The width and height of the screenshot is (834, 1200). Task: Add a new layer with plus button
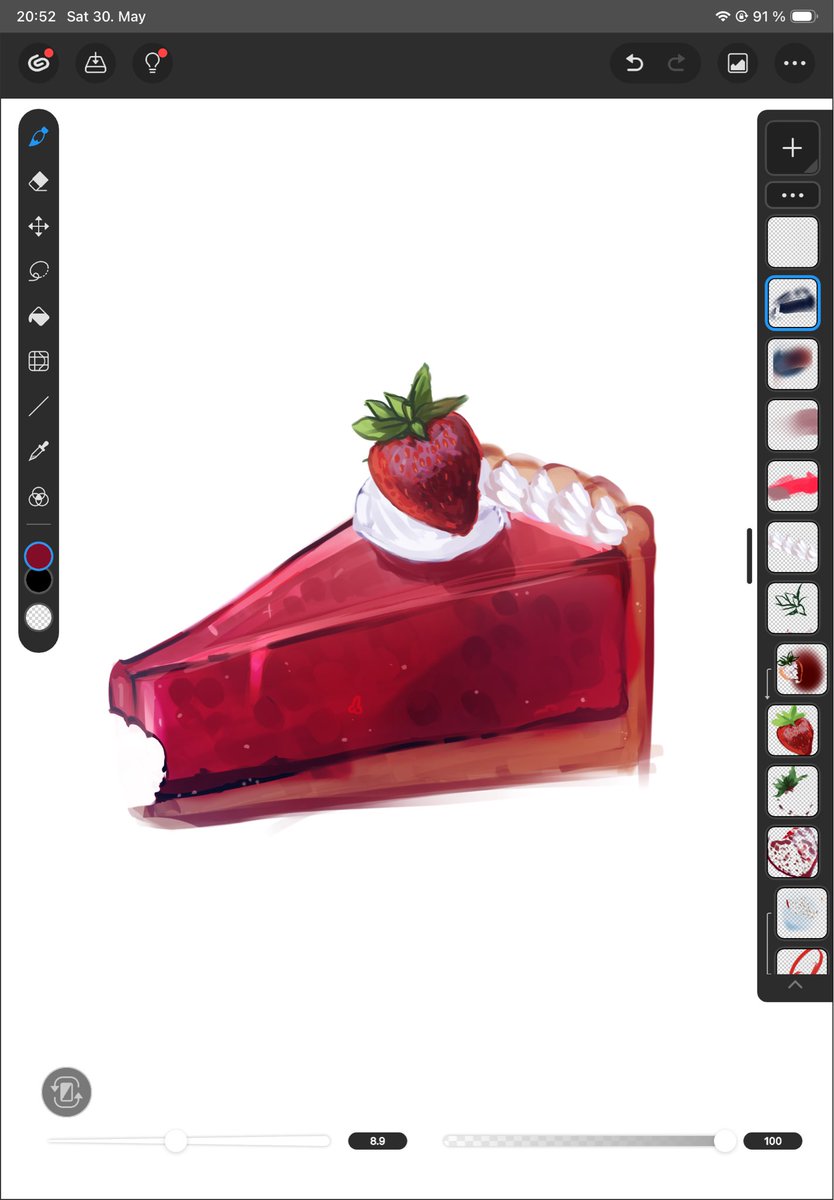(x=792, y=148)
